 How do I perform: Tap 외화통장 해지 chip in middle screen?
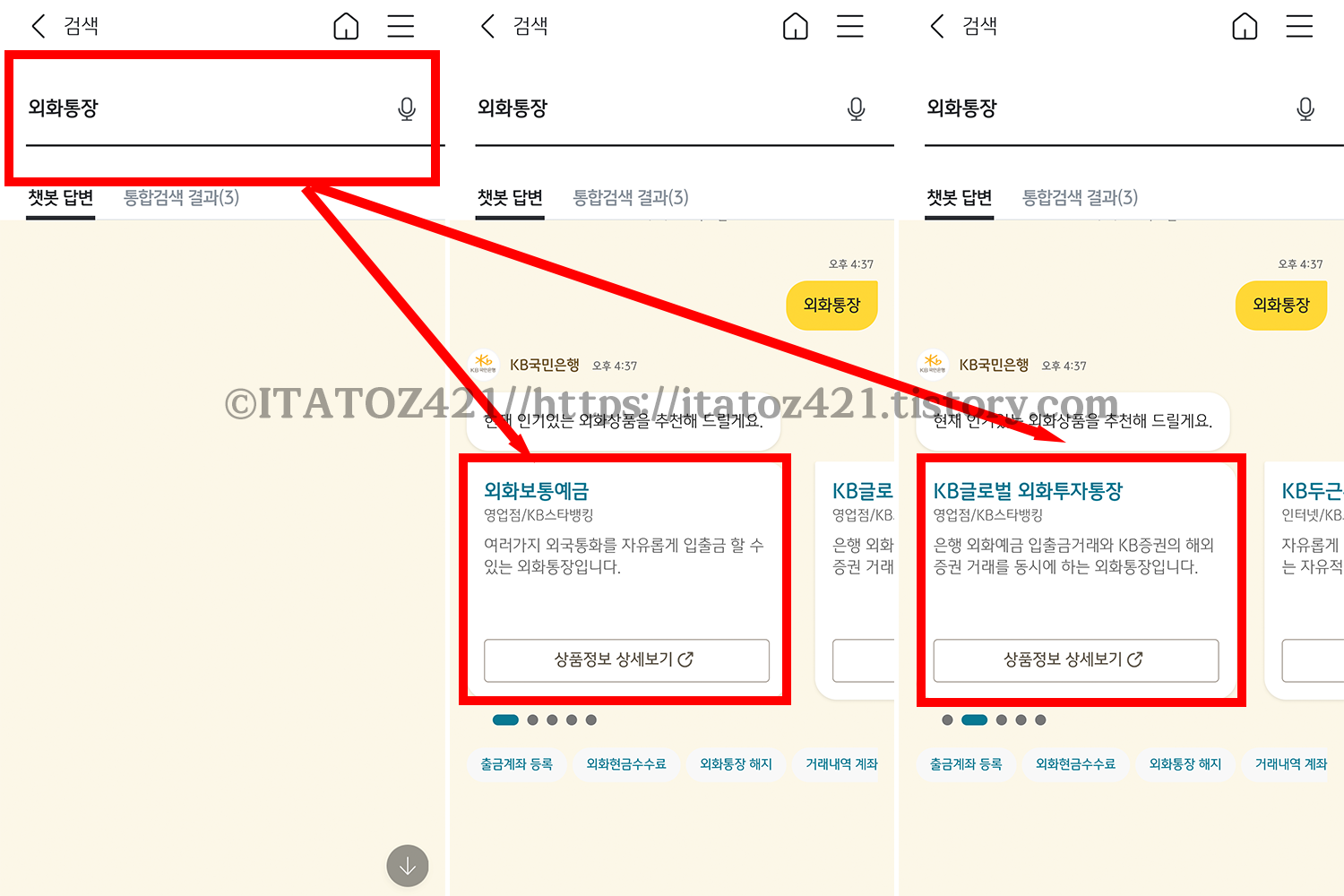(737, 764)
